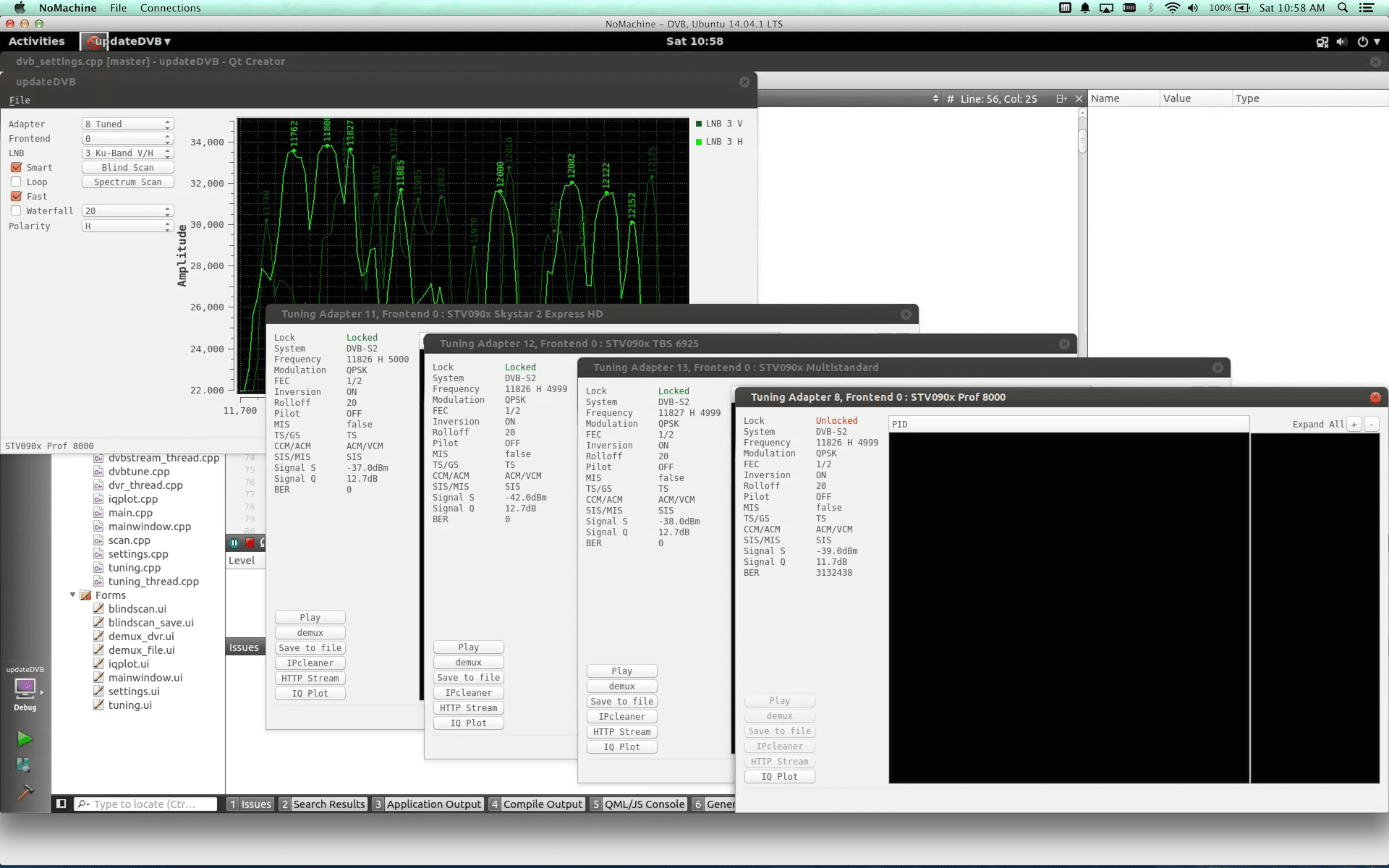Open the editor document selector arrows
The width and height of the screenshot is (1389, 868).
coord(935,99)
